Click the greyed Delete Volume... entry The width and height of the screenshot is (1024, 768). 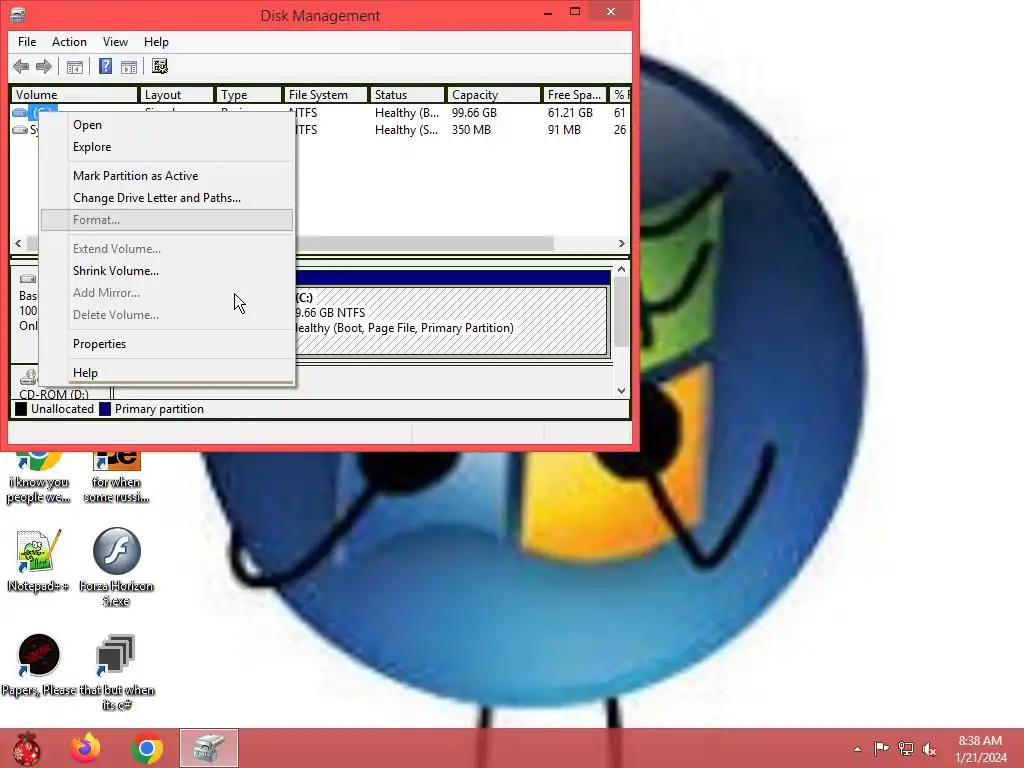click(167, 315)
